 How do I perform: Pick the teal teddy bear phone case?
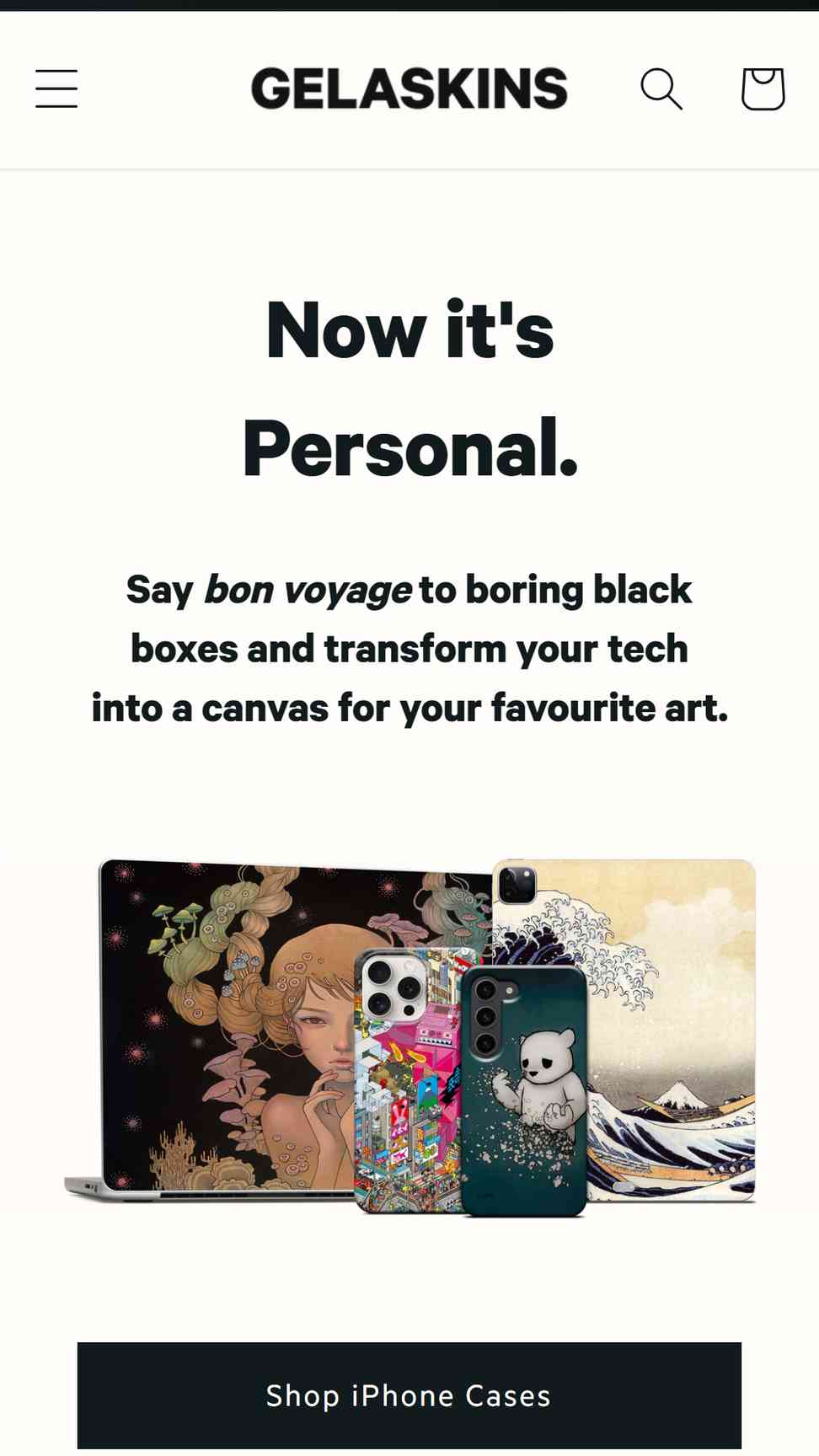[x=523, y=1091]
